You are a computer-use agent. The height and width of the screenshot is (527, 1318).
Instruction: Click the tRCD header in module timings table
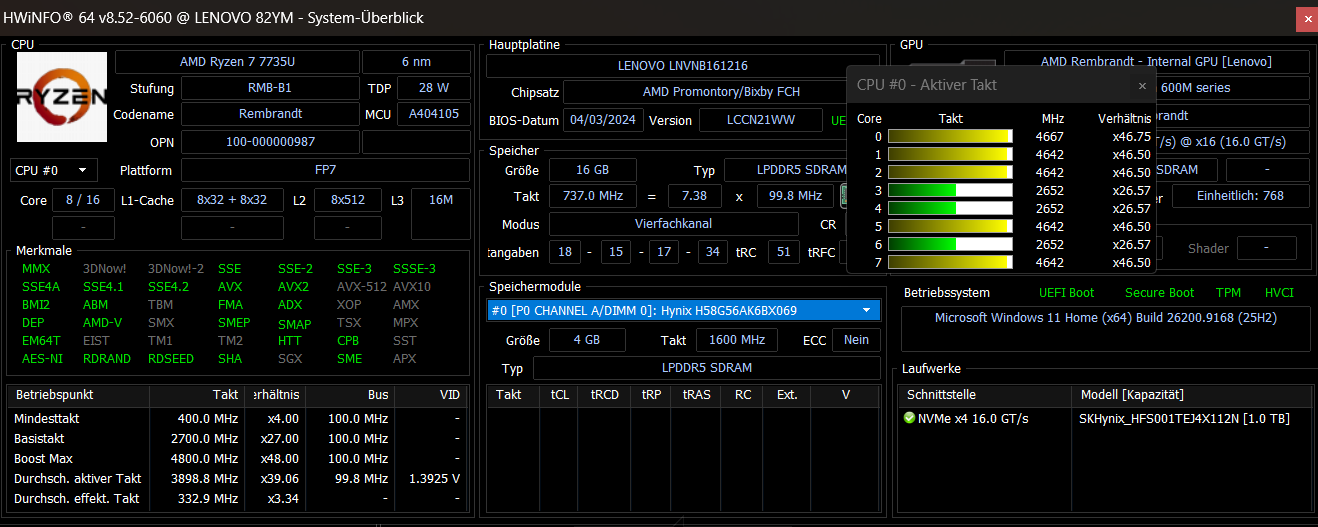(604, 395)
